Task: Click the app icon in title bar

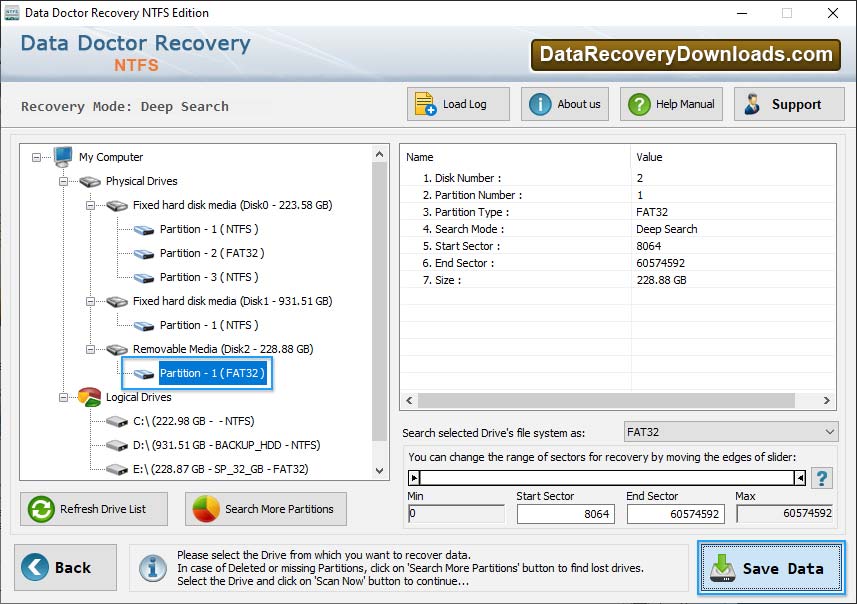Action: point(11,13)
